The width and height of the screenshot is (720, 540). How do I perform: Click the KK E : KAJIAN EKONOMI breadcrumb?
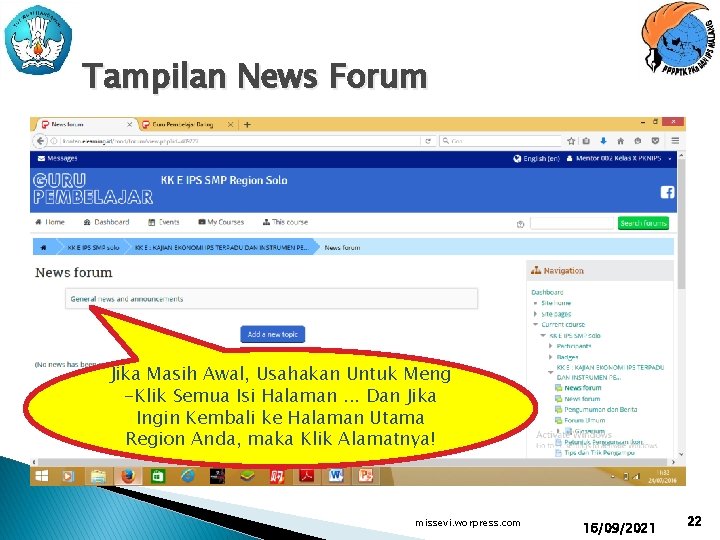coord(222,248)
